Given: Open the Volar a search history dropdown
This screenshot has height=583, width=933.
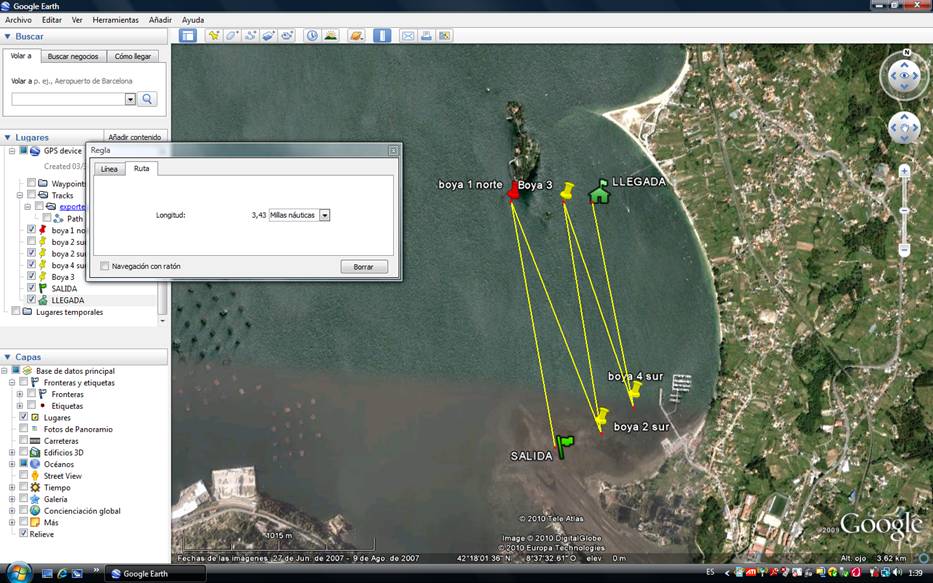Looking at the screenshot, I should (130, 99).
